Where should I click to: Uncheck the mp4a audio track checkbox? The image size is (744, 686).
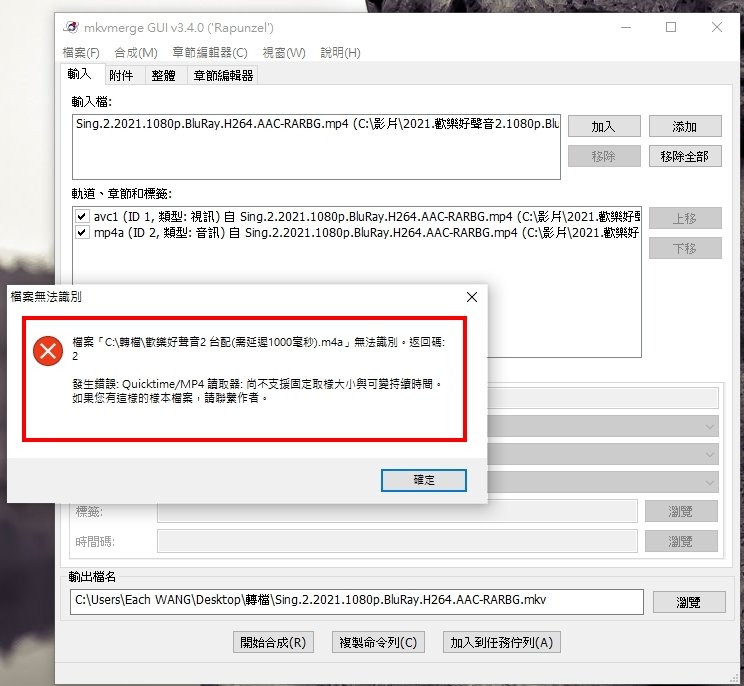pos(82,232)
